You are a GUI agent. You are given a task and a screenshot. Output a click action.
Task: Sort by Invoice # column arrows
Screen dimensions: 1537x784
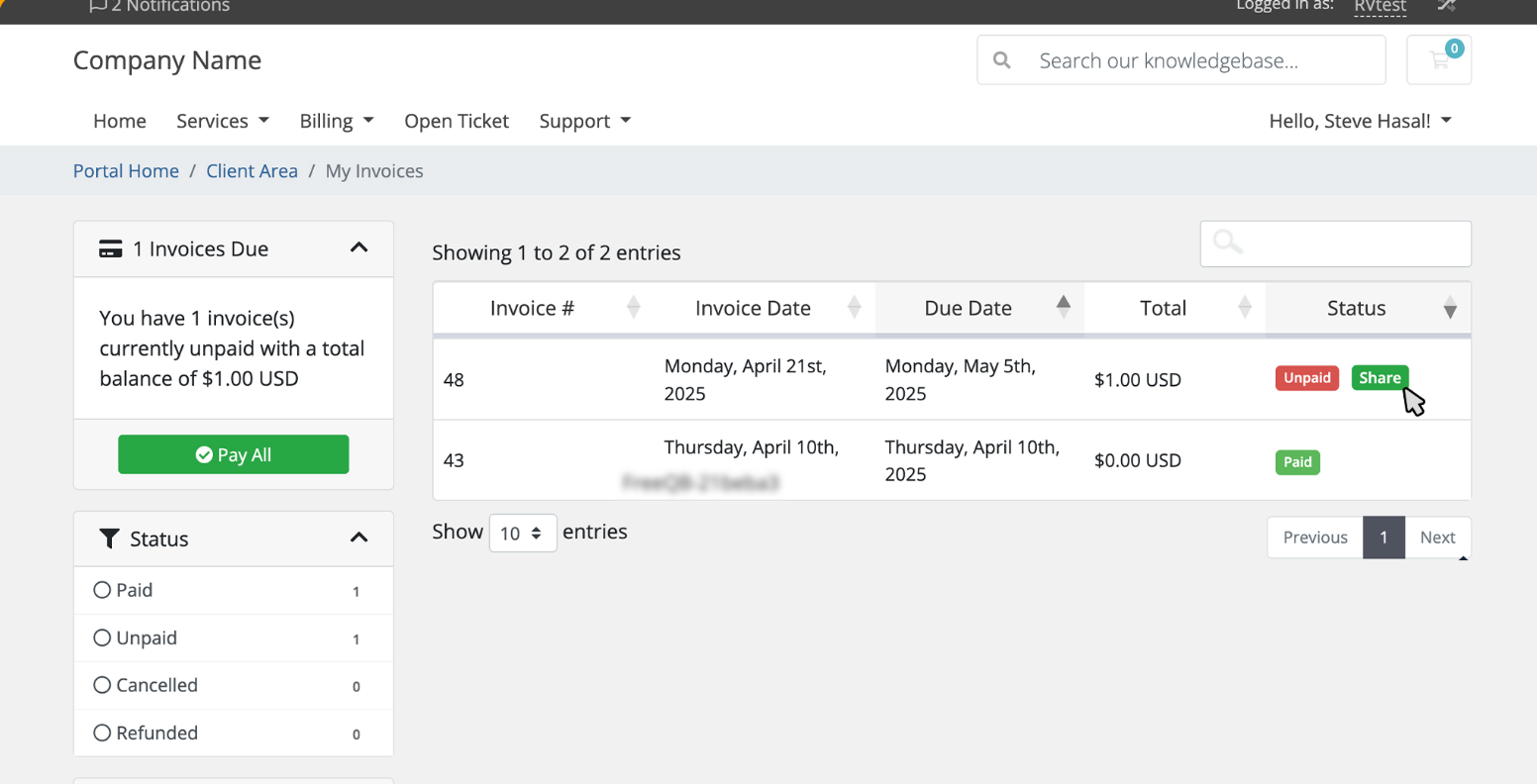click(x=633, y=308)
